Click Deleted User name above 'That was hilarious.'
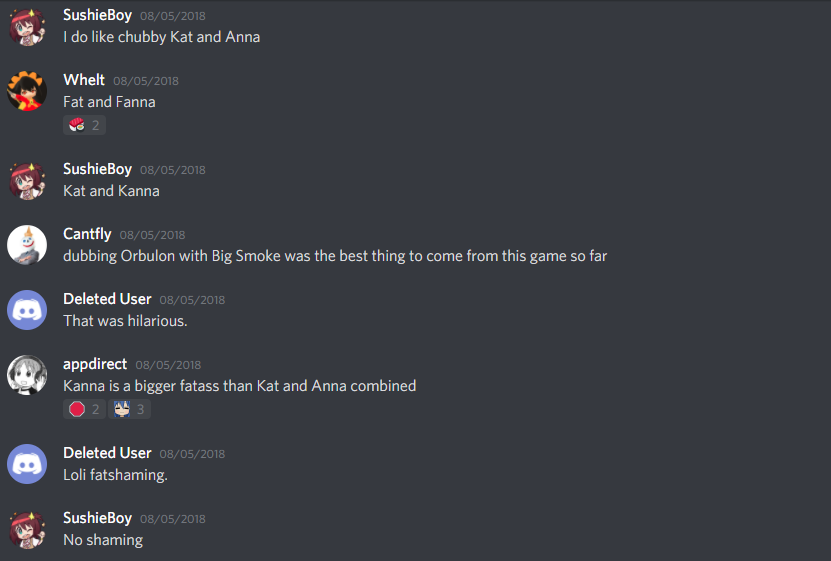The height and width of the screenshot is (561, 831). (107, 299)
